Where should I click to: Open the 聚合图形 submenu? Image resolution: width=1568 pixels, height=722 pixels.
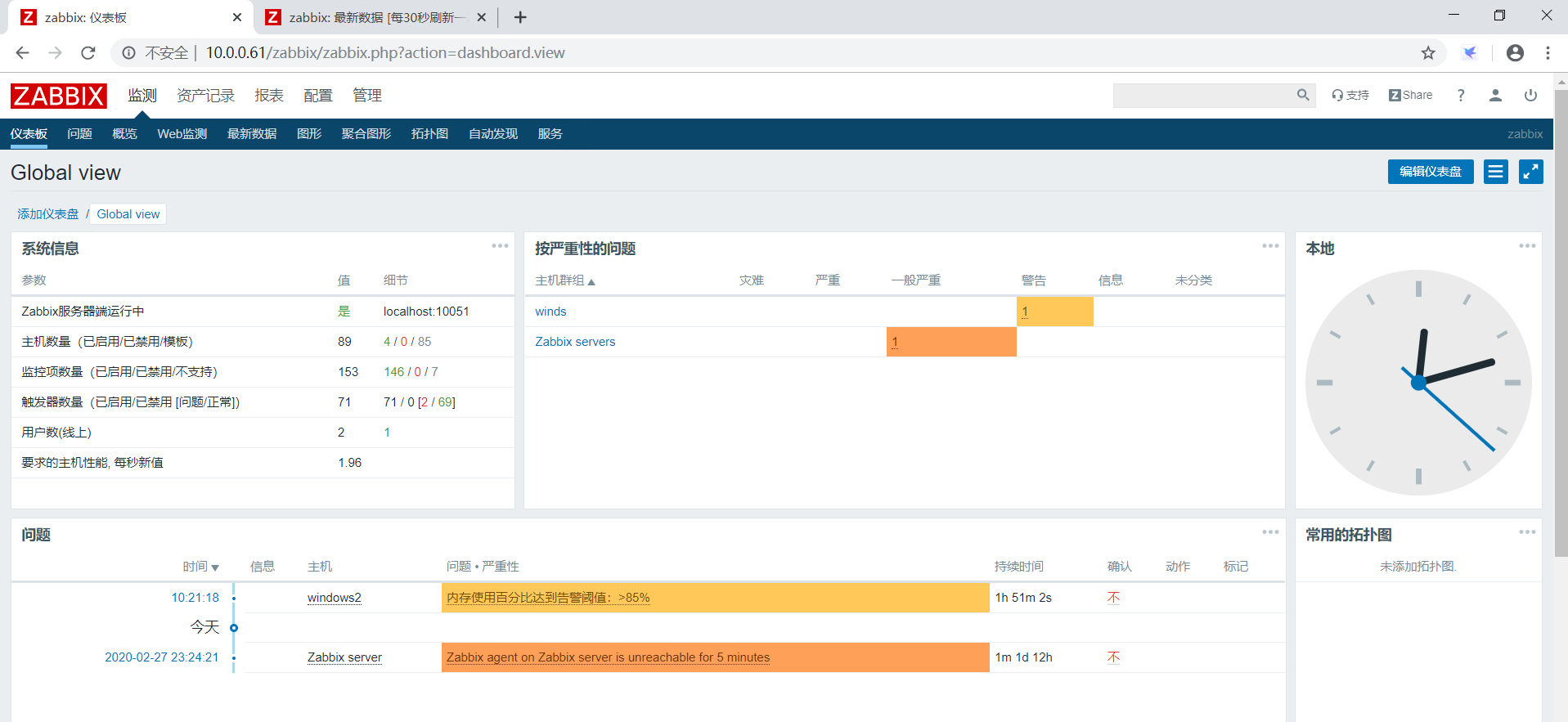tap(366, 134)
